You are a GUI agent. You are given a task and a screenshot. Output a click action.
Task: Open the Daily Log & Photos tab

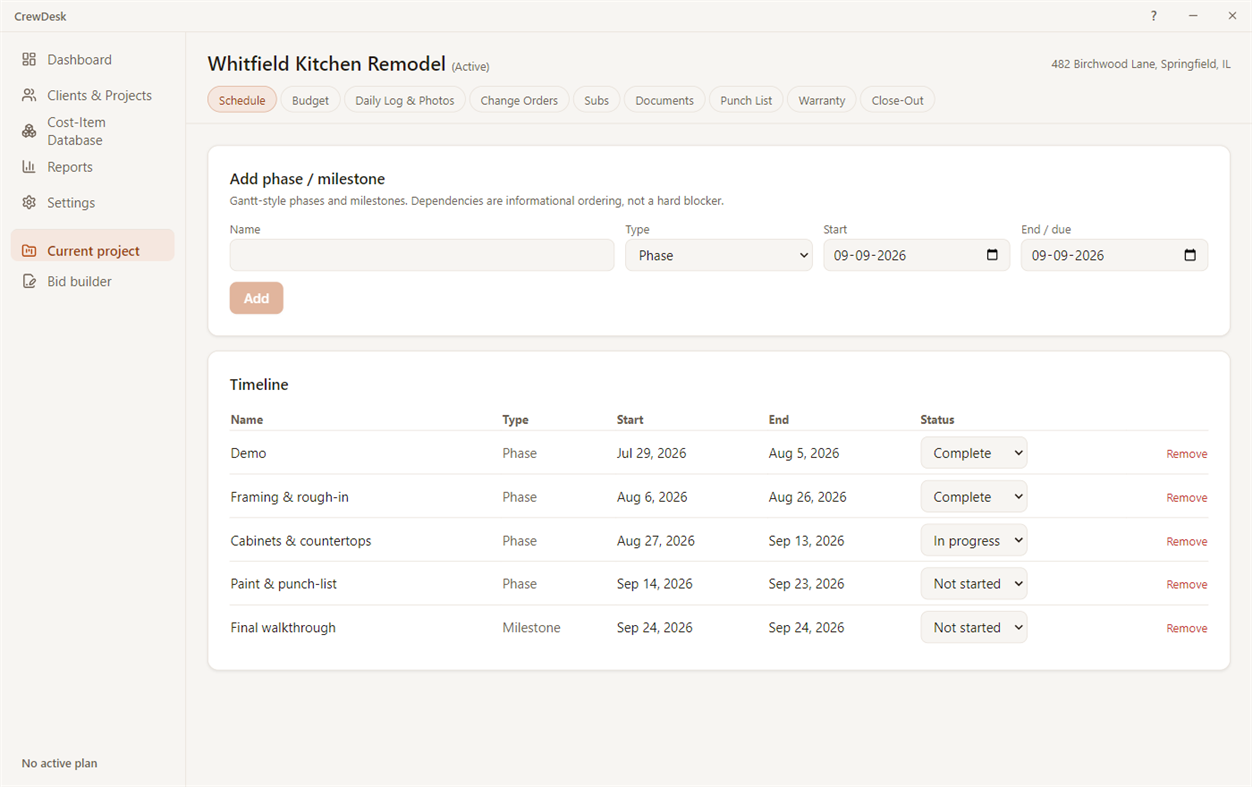[405, 100]
